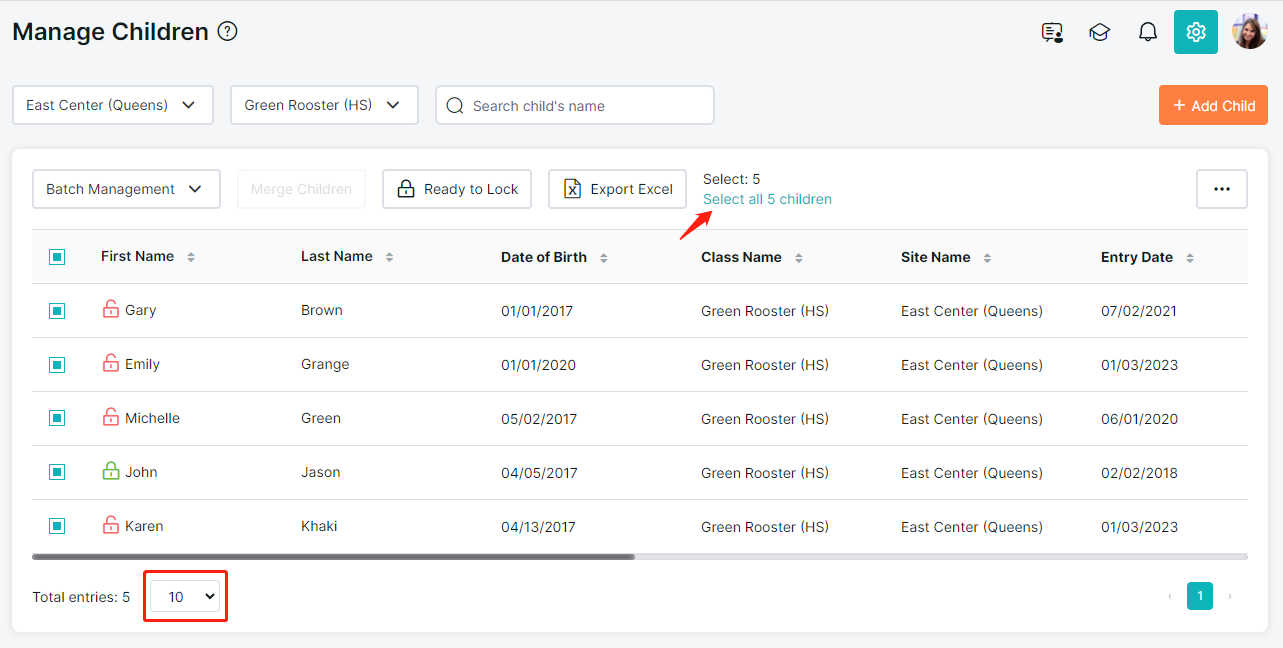The height and width of the screenshot is (648, 1283).
Task: Expand the Green Rooster (HS) class dropdown
Action: pyautogui.click(x=323, y=105)
